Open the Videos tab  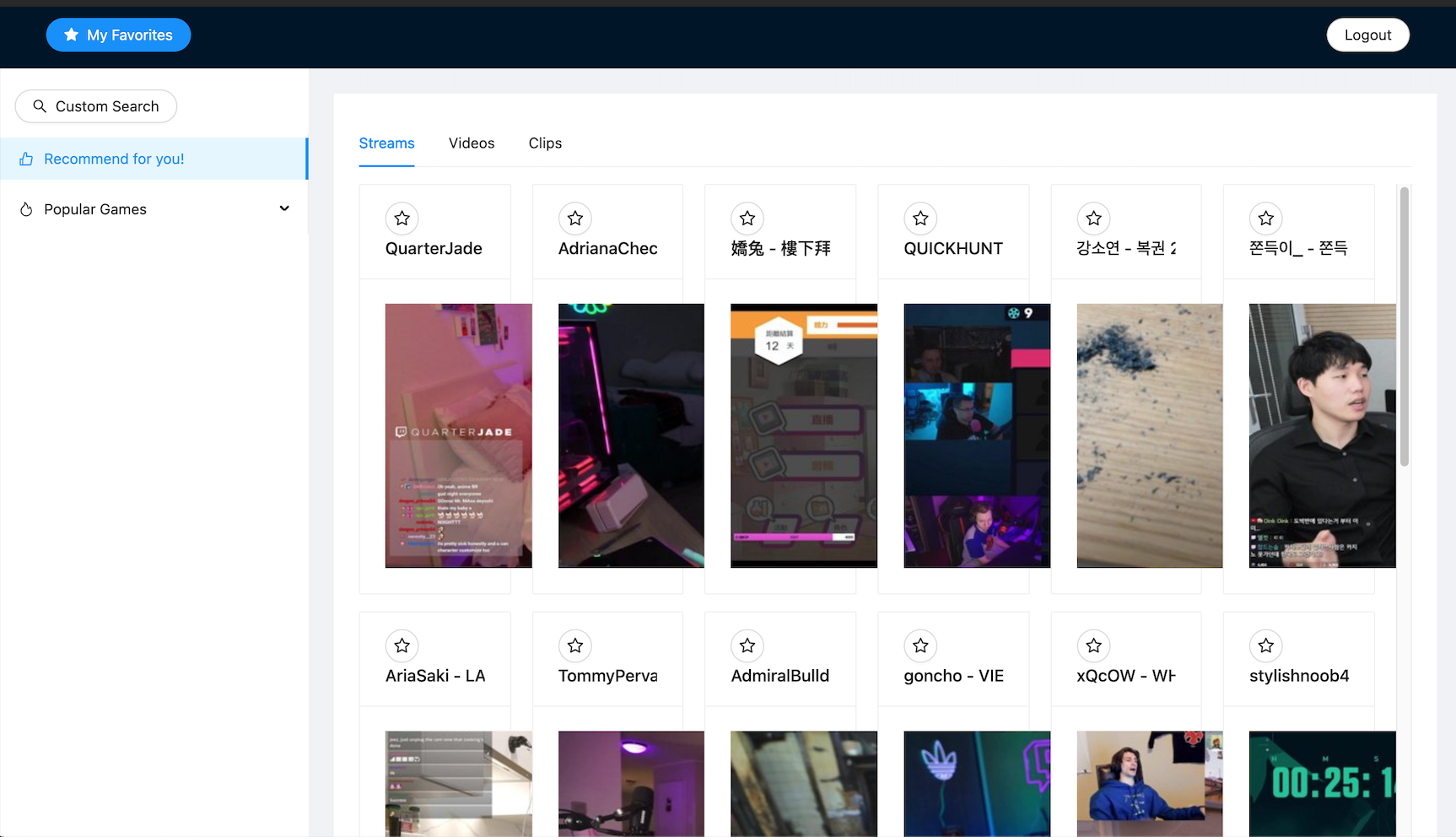pos(472,143)
